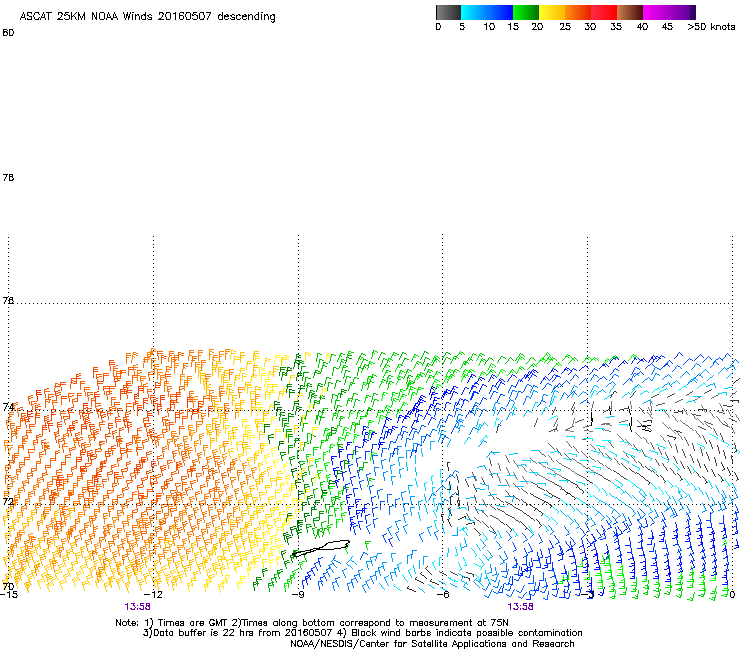Click the '35' label under the color bar

click(616, 27)
